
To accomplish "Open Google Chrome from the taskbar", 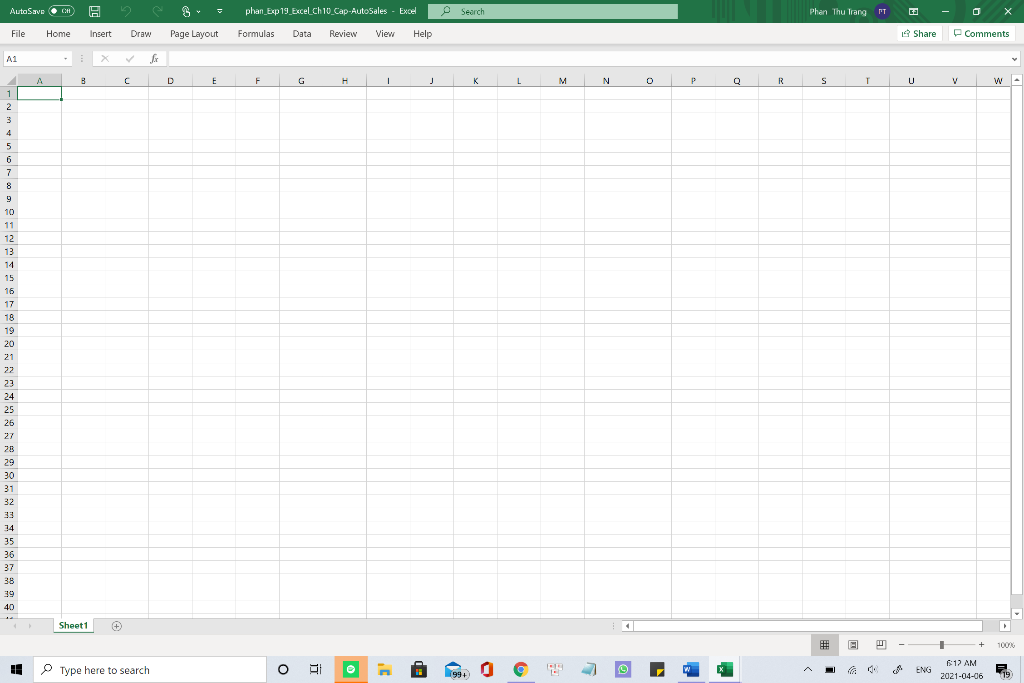I will point(520,669).
